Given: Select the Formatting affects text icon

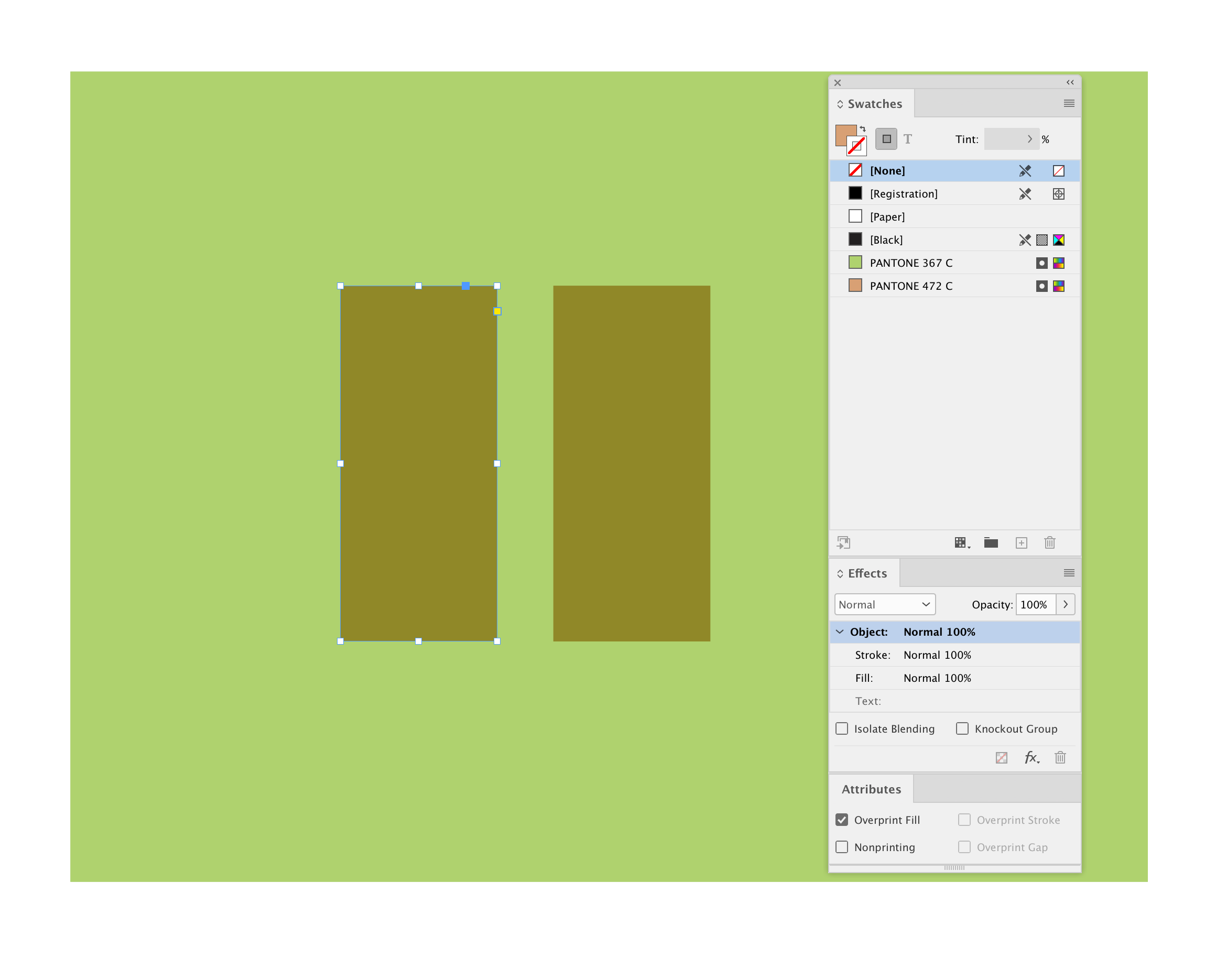Looking at the screenshot, I should coord(909,138).
